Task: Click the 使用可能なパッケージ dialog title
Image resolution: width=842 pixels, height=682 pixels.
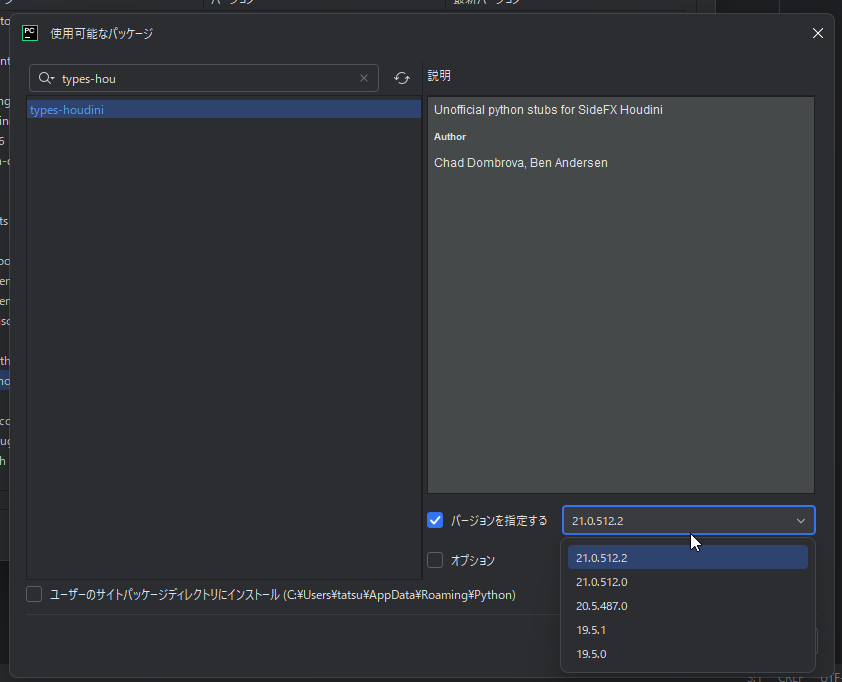Action: tap(102, 33)
